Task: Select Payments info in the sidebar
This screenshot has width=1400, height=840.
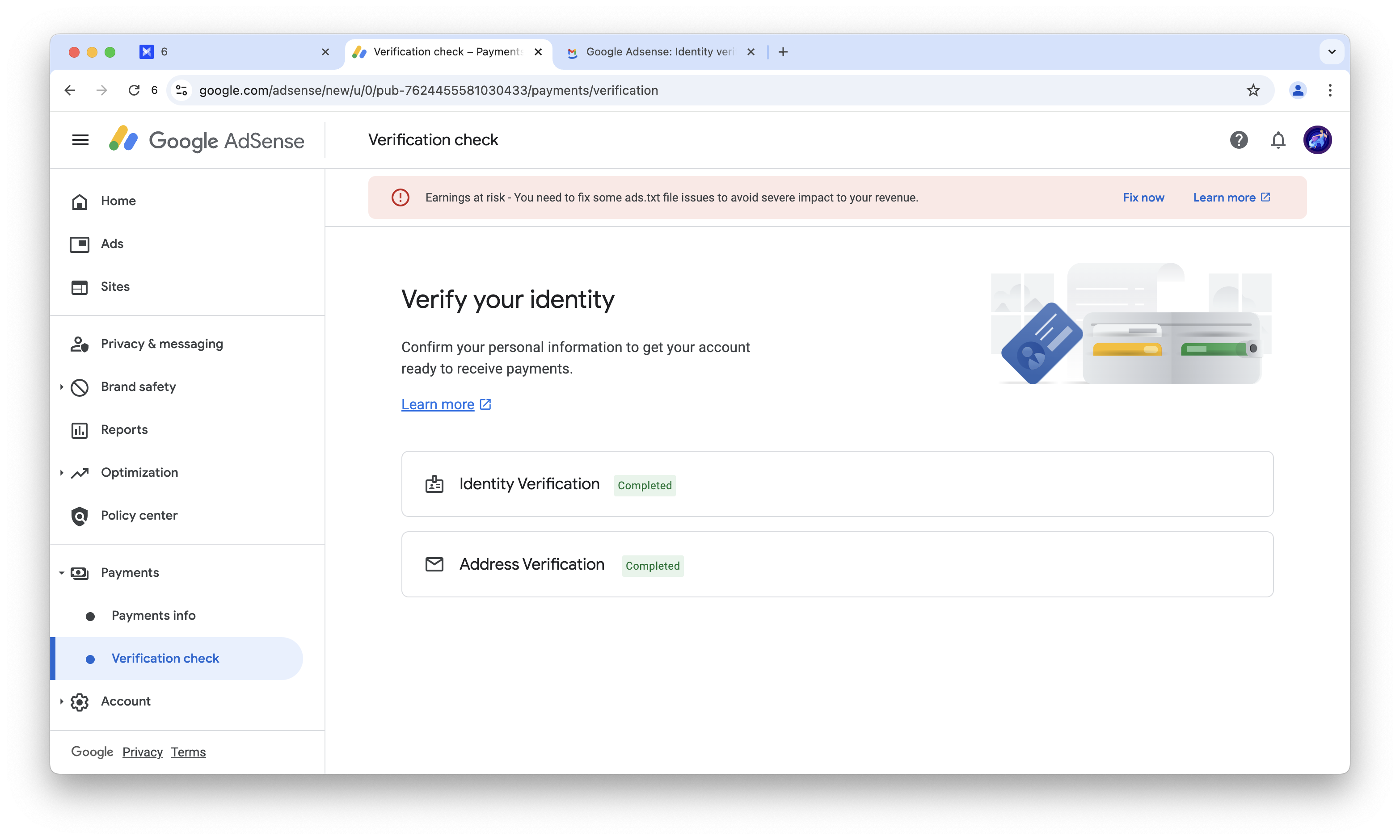Action: 153,615
